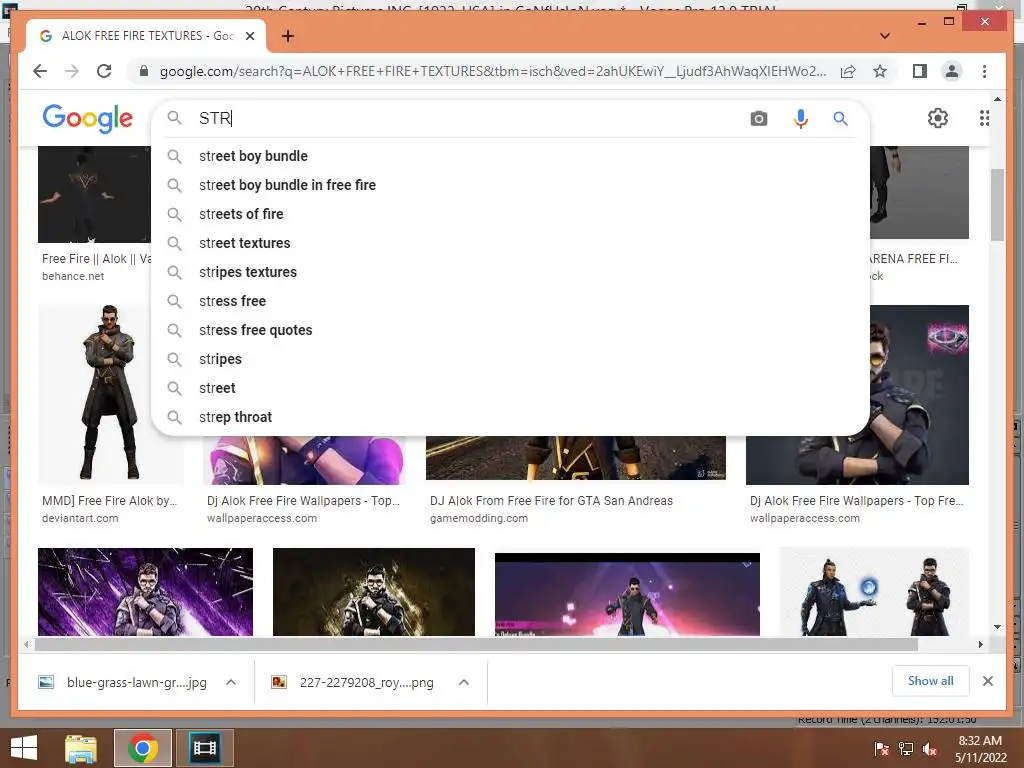Click the horizontal scrollbar
Image resolution: width=1024 pixels, height=768 pixels.
[476, 645]
